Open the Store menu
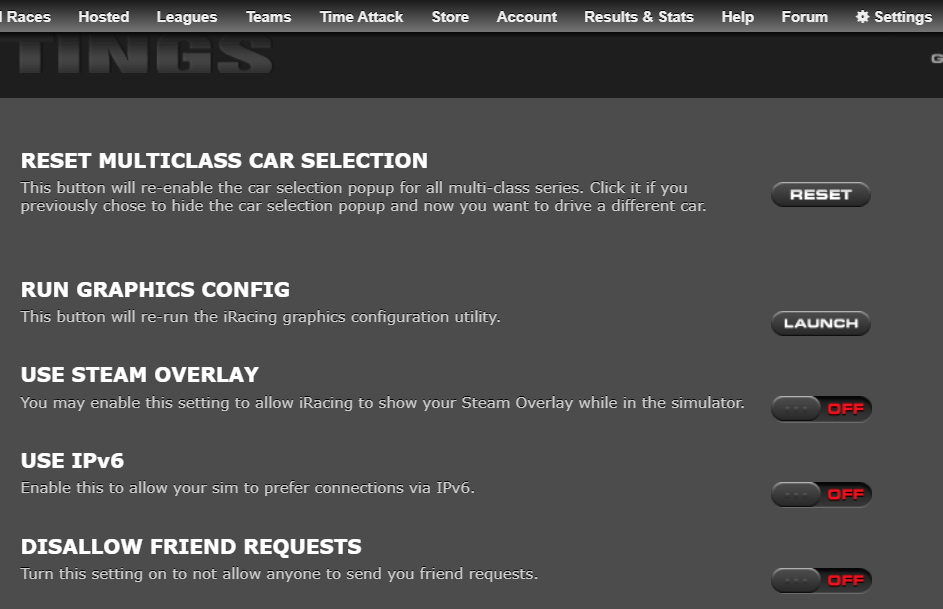The width and height of the screenshot is (943, 609). tap(450, 17)
